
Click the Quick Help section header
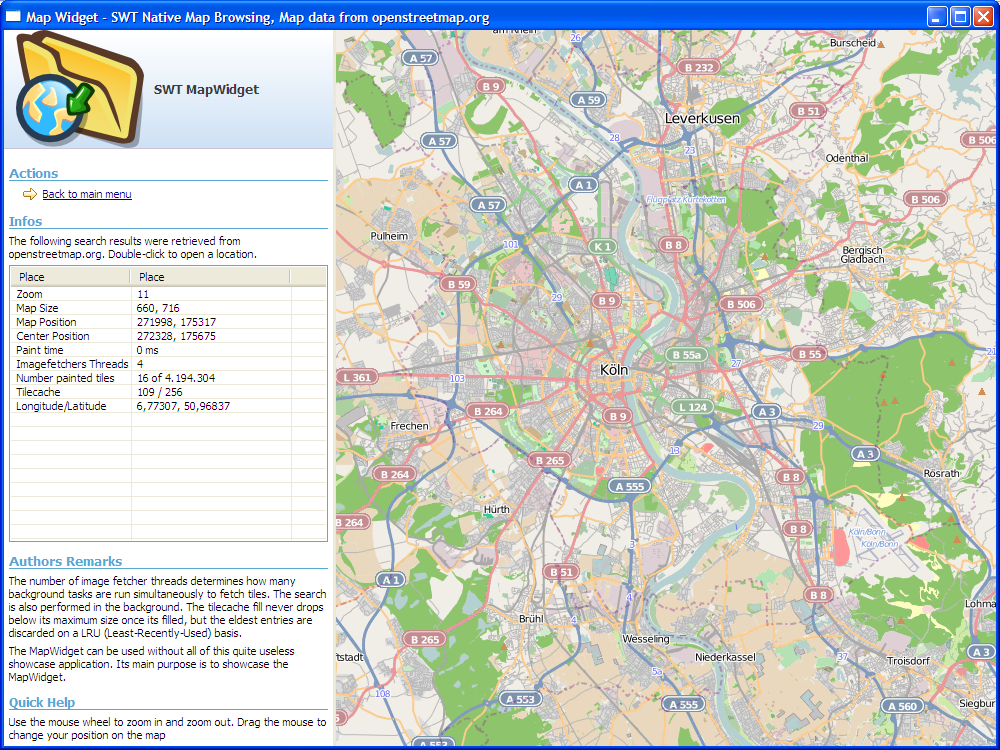point(42,702)
